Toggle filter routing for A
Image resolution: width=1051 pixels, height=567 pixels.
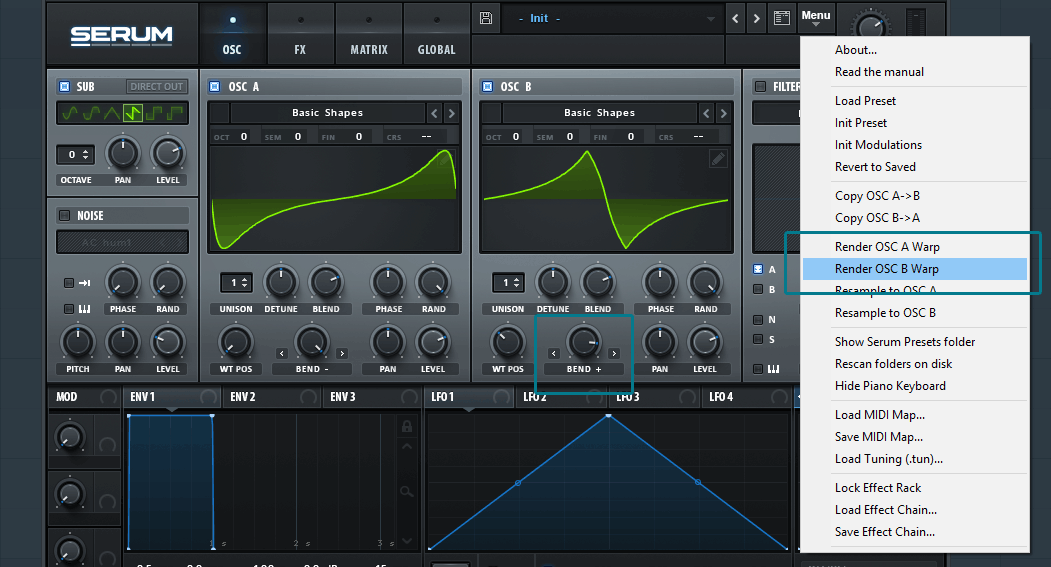(x=758, y=269)
